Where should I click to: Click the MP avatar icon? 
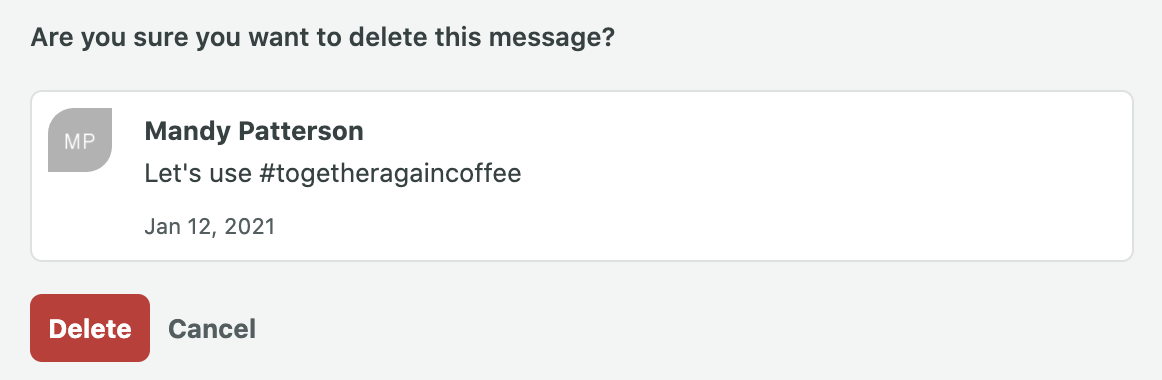pos(80,140)
